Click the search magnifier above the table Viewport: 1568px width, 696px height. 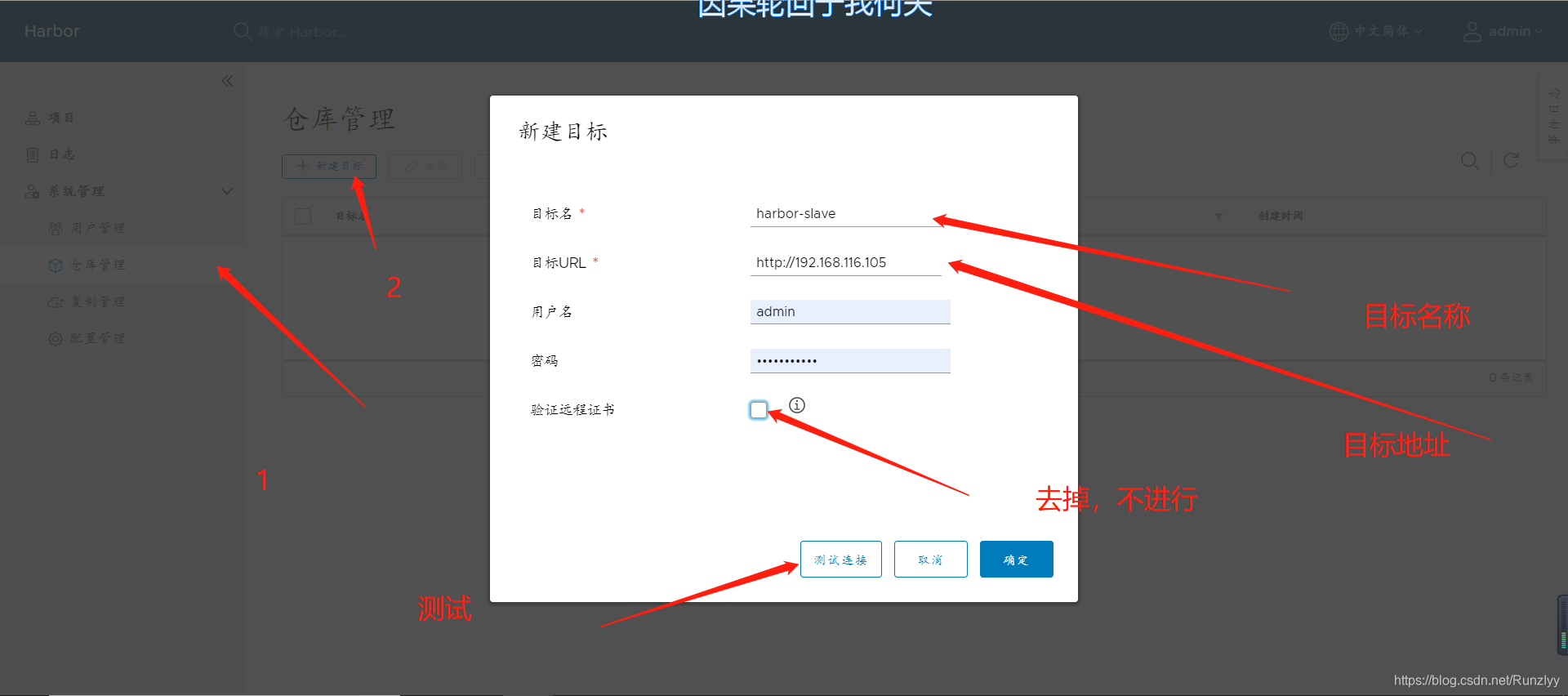point(1470,161)
